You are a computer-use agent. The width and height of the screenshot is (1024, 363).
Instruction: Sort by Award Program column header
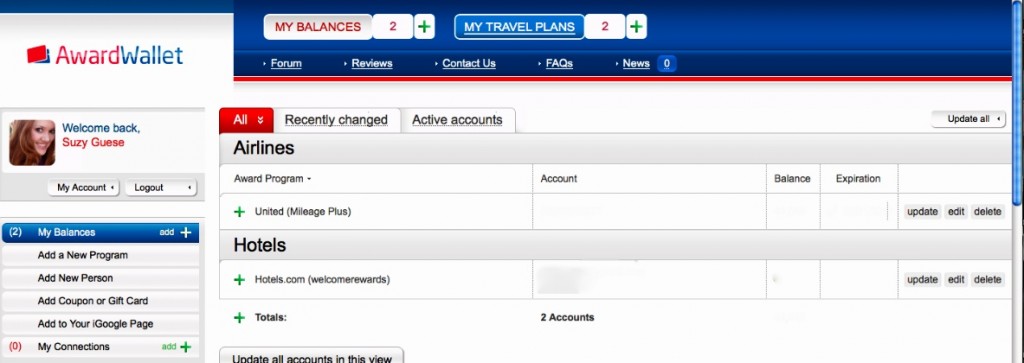click(x=272, y=178)
